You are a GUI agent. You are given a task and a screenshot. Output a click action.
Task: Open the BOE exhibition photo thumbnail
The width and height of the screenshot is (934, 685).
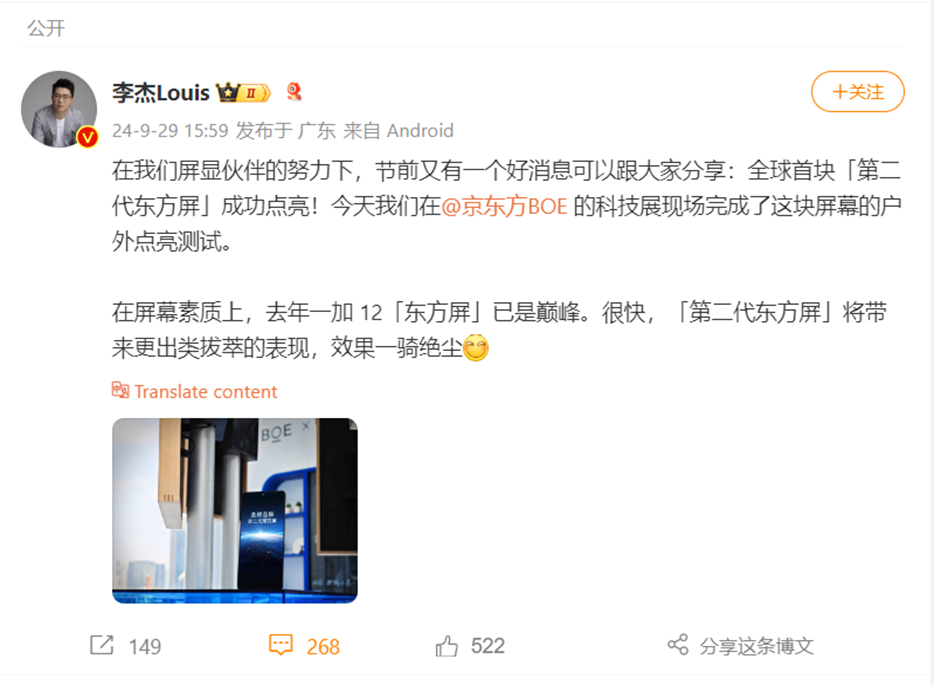tap(235, 510)
